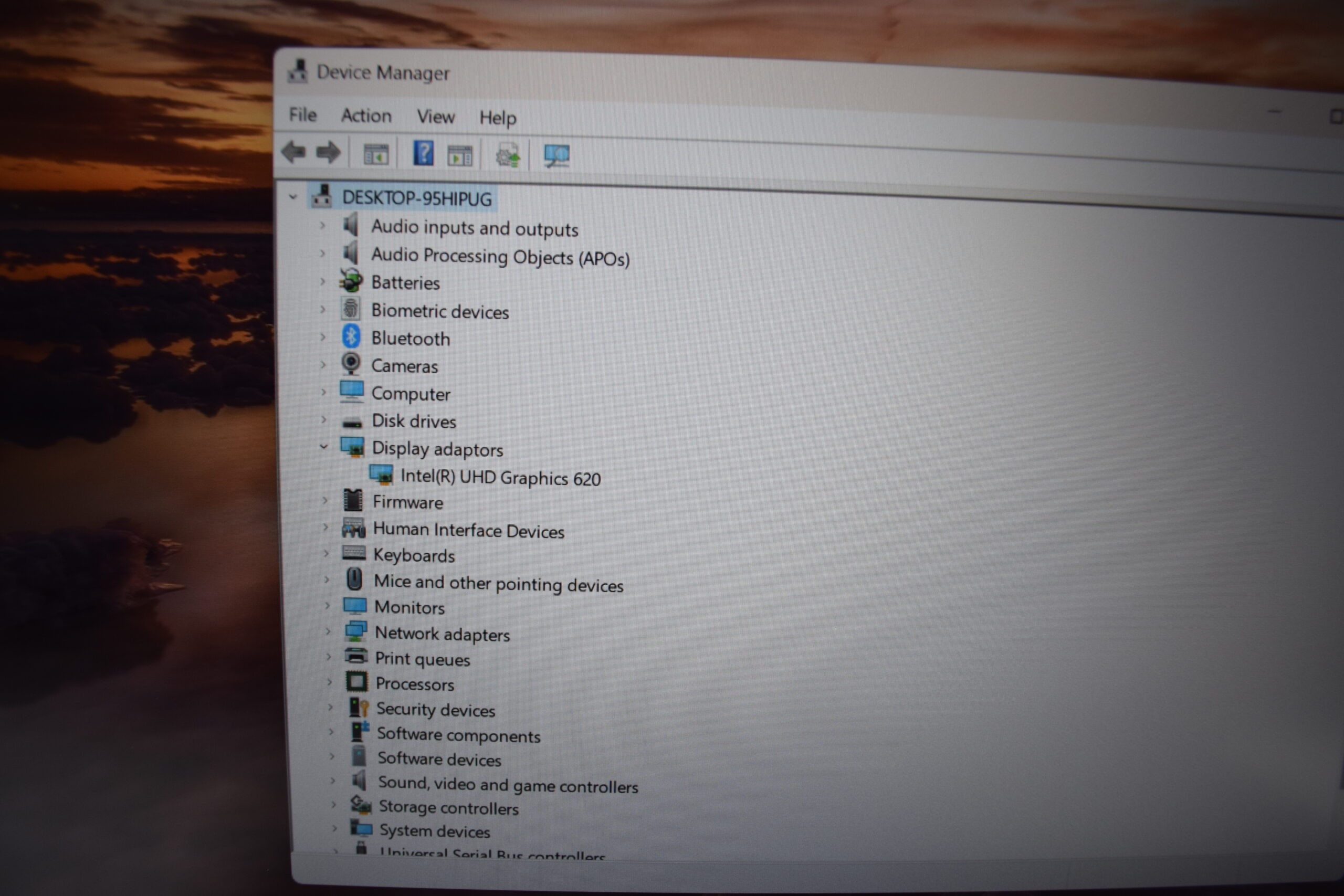The image size is (1344, 896).
Task: Select the Computer category label
Action: pos(411,394)
